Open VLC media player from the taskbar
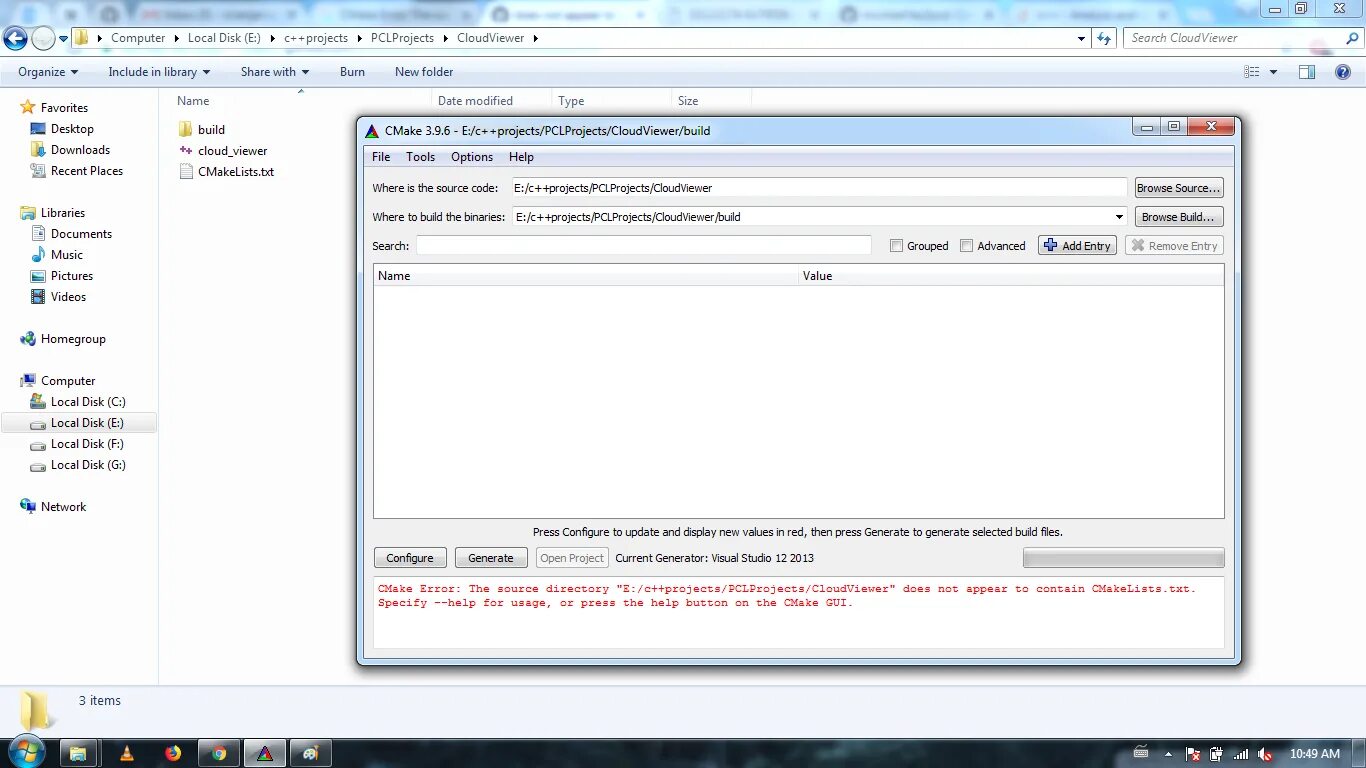This screenshot has width=1366, height=768. [x=126, y=753]
